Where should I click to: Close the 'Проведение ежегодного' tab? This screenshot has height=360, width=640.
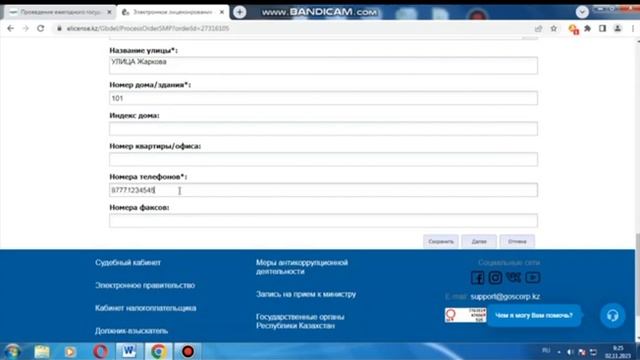pos(109,12)
